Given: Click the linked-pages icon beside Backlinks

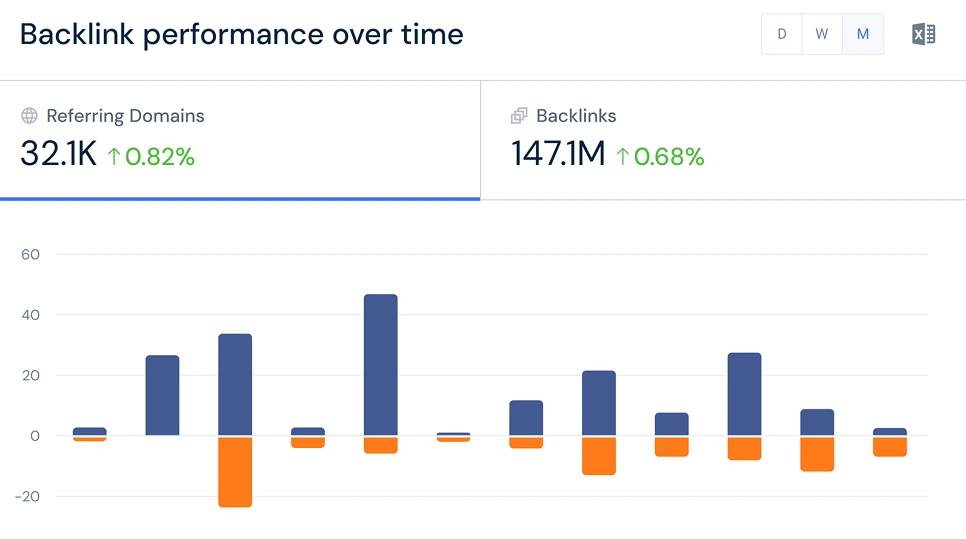Looking at the screenshot, I should pyautogui.click(x=519, y=116).
